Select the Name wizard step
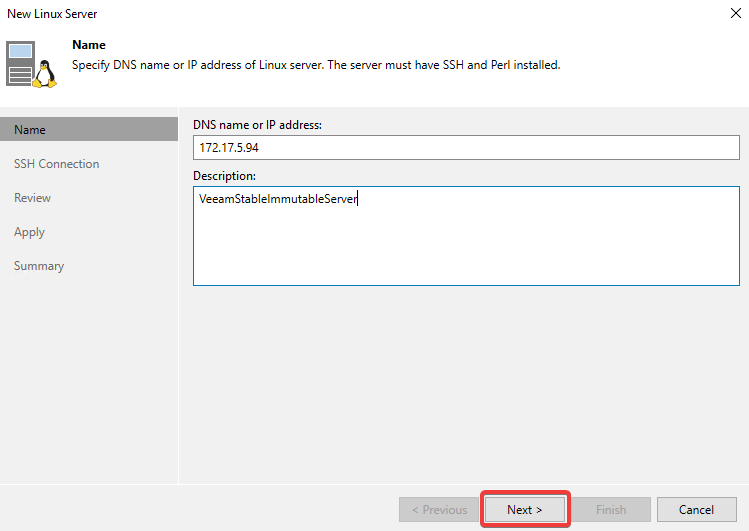 click(x=30, y=130)
